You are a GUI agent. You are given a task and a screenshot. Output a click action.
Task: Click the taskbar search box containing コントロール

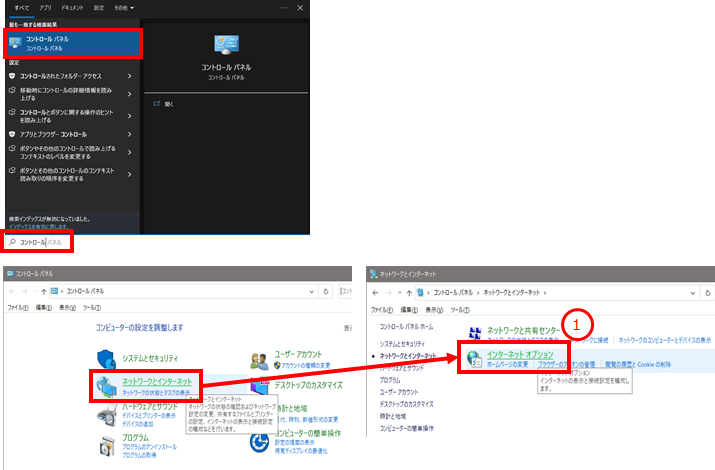(39, 242)
